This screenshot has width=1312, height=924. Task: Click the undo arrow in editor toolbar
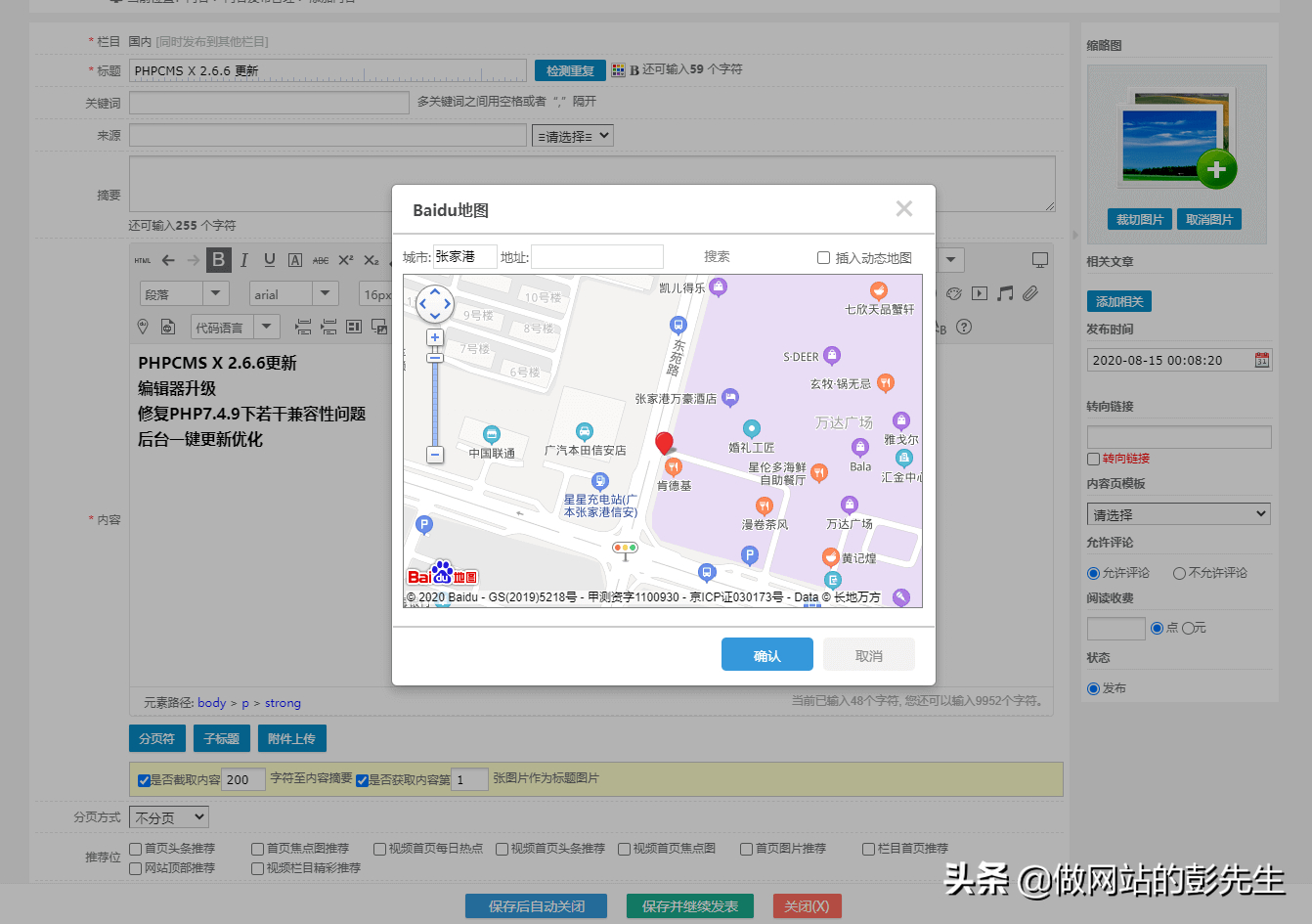point(168,260)
